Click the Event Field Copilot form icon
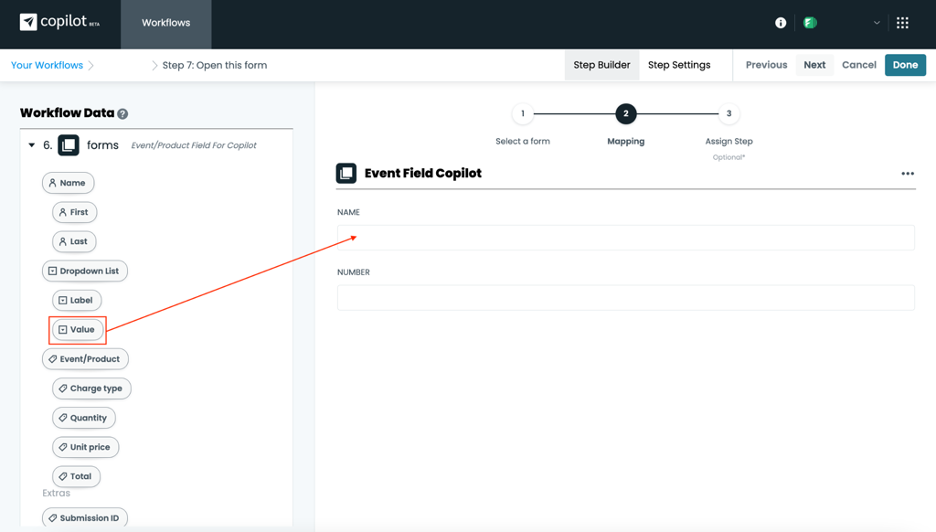Screen dimensions: 936x532 pos(346,173)
